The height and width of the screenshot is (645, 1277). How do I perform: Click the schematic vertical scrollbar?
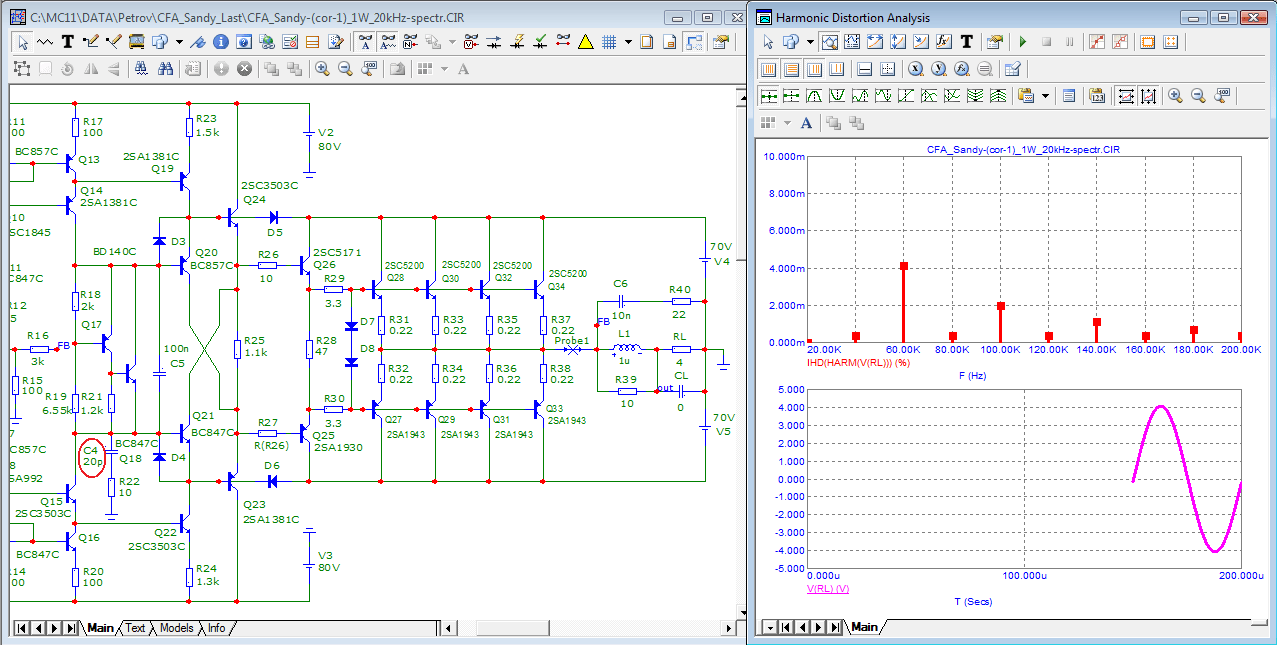point(741,353)
